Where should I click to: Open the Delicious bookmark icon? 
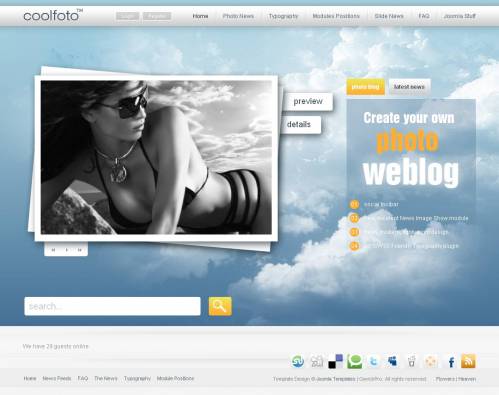click(335, 361)
